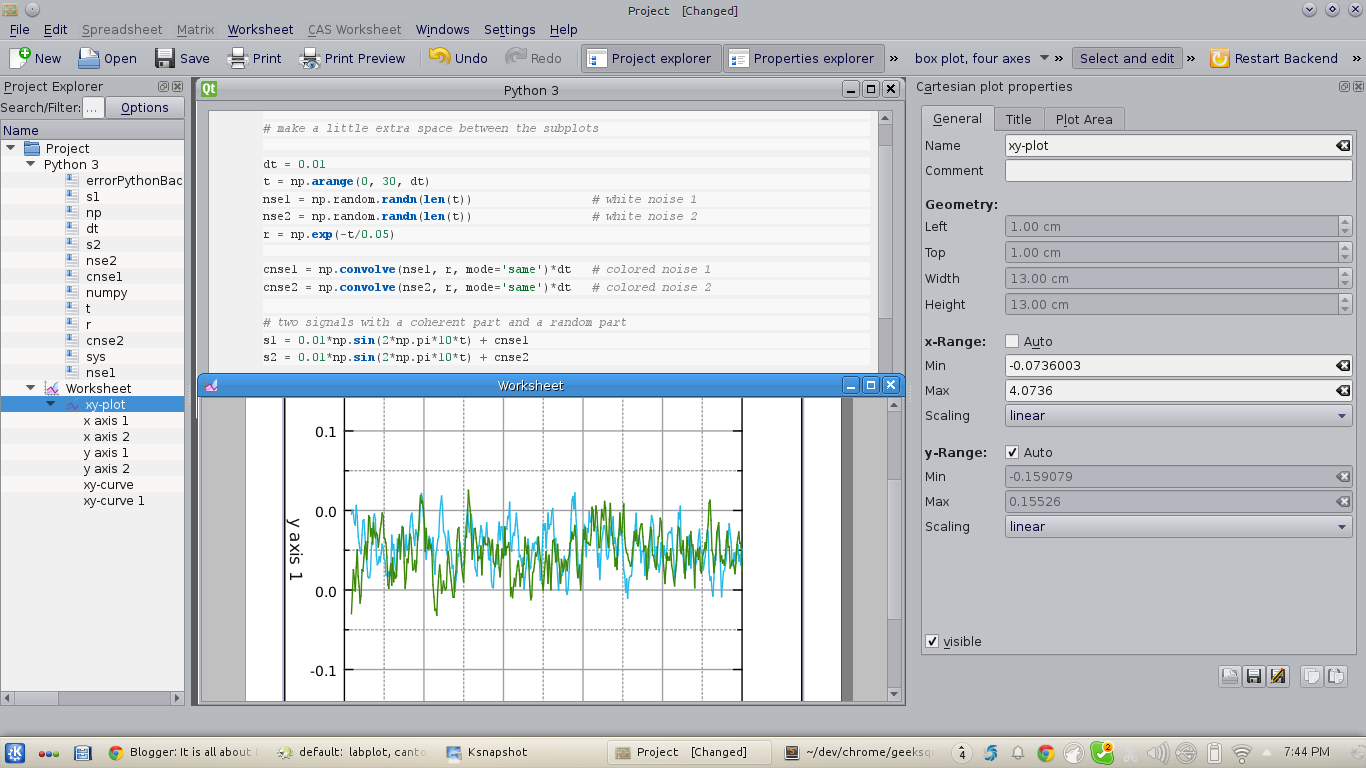Screen dimensions: 1366x768
Task: Save the project using the toolbar Save icon
Action: click(x=166, y=58)
